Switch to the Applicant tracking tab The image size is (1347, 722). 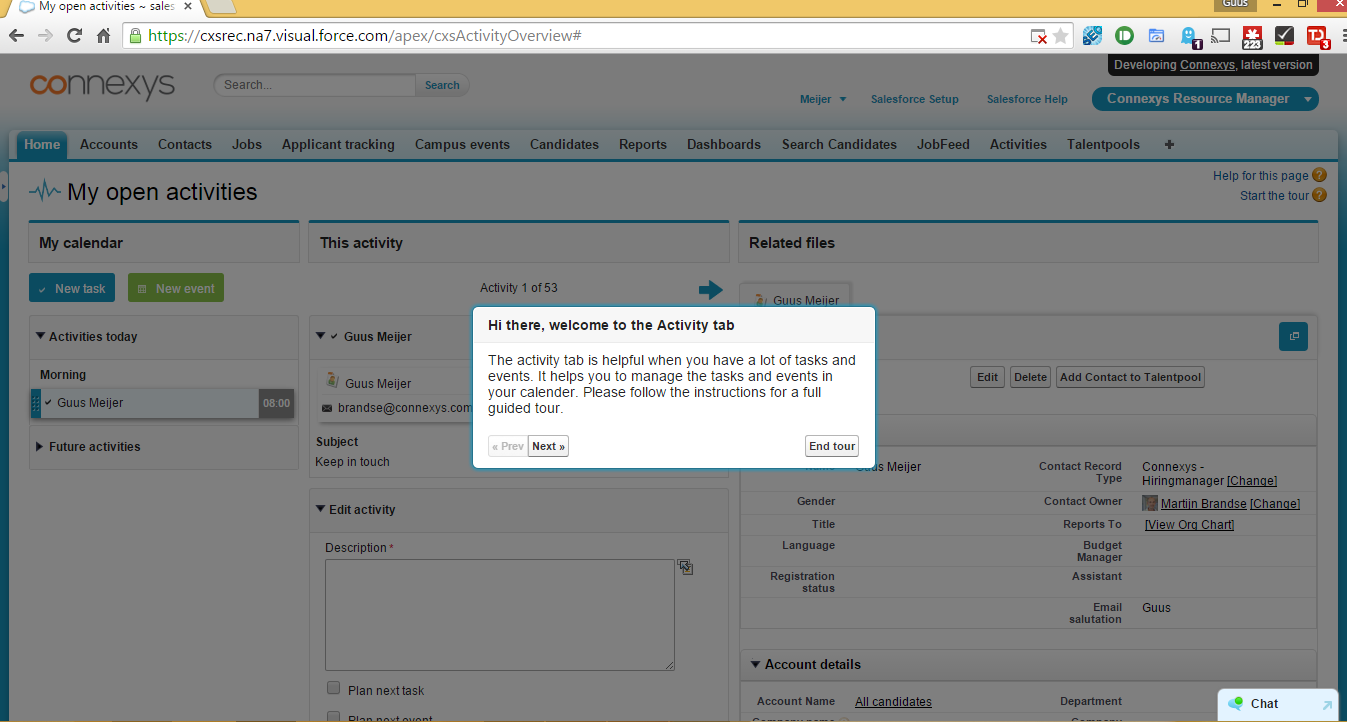coord(338,144)
